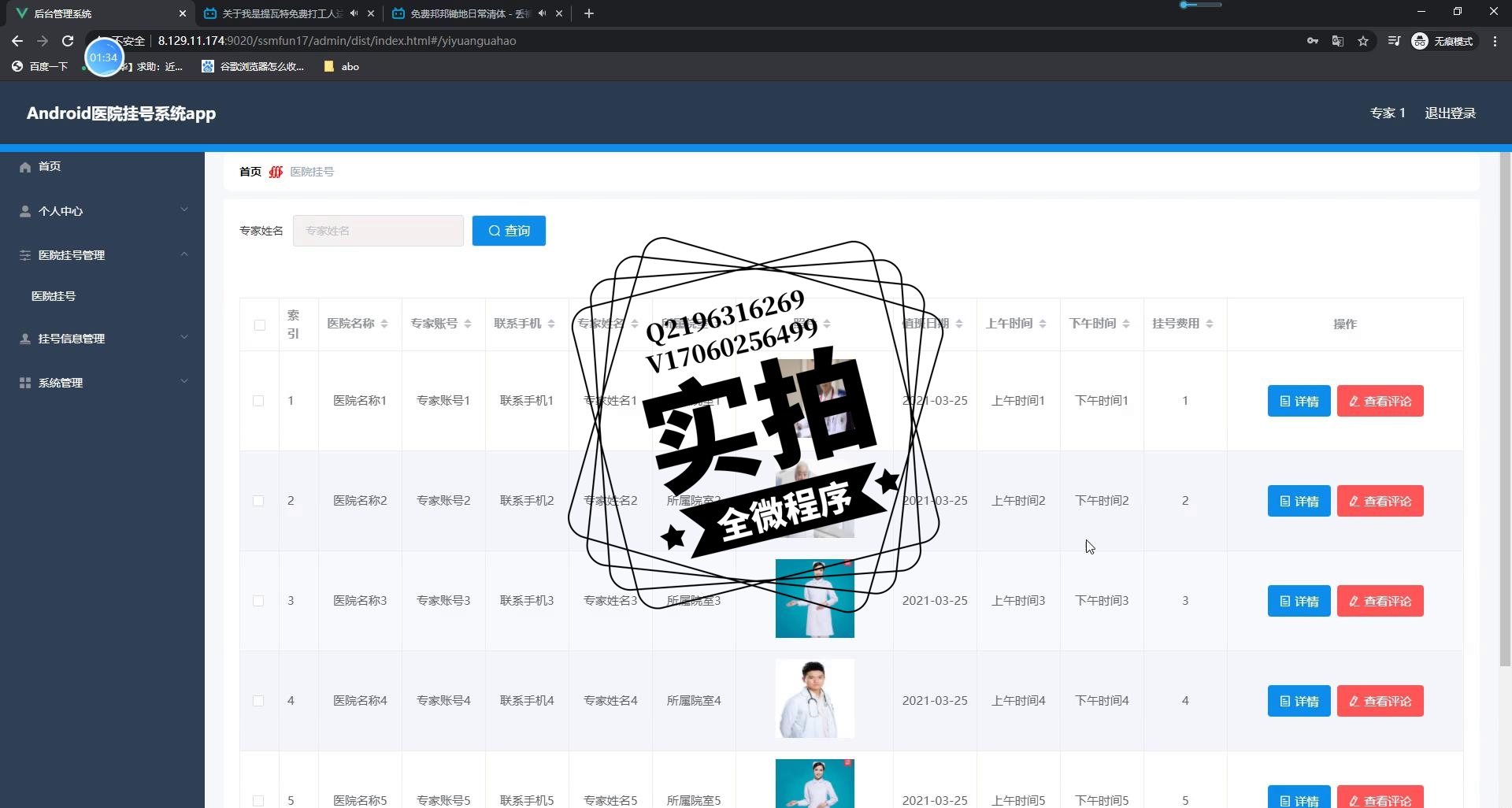The image size is (1512, 808).
Task: Sort table by 医院名称 column arrows
Action: 384,324
